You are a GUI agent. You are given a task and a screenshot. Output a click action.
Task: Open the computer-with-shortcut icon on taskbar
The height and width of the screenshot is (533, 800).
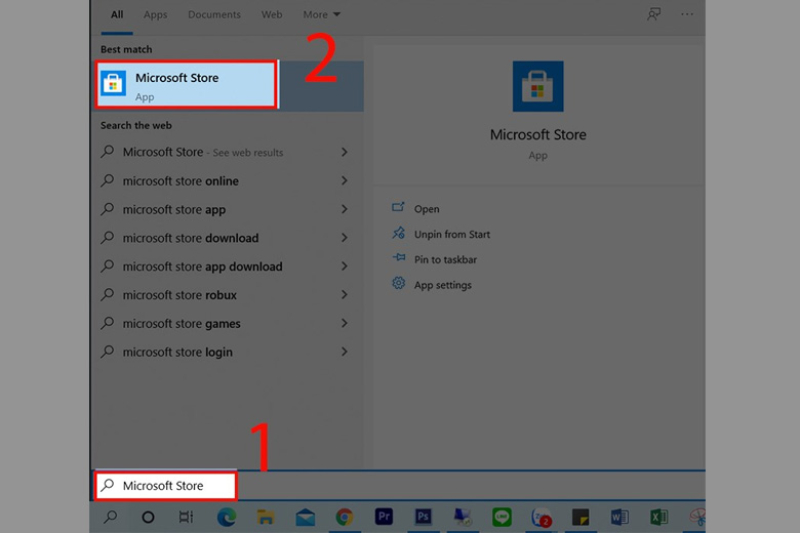click(463, 517)
